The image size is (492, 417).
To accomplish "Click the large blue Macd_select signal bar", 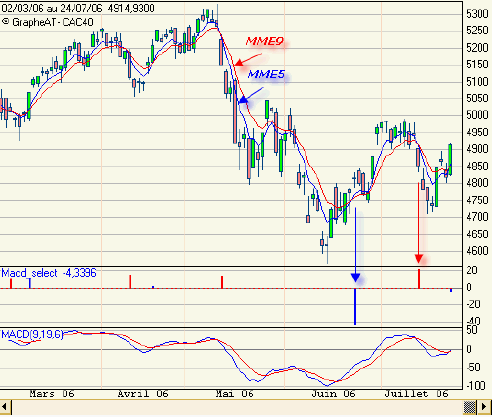I will tap(355, 307).
